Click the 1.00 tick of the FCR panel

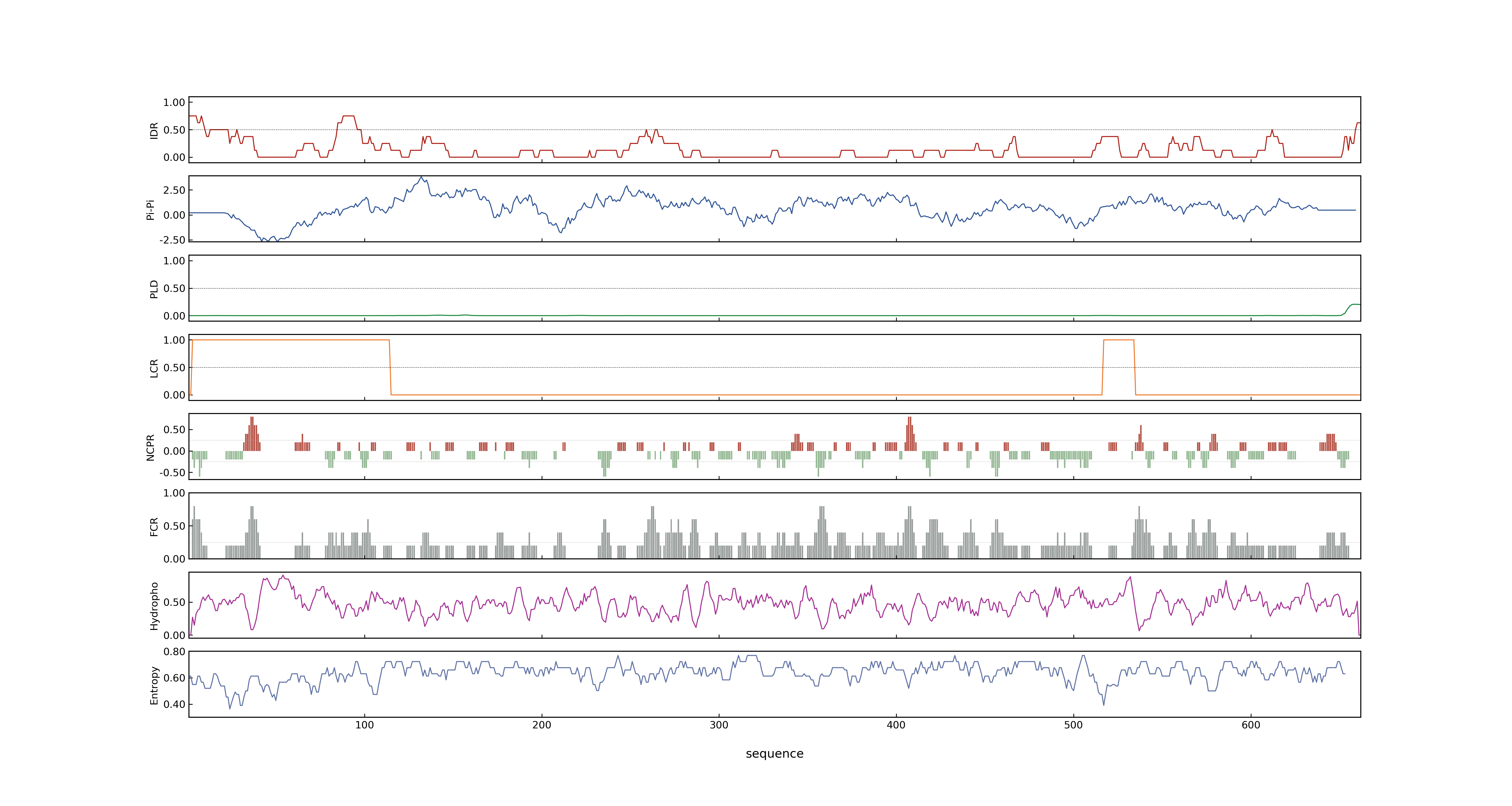tap(174, 493)
